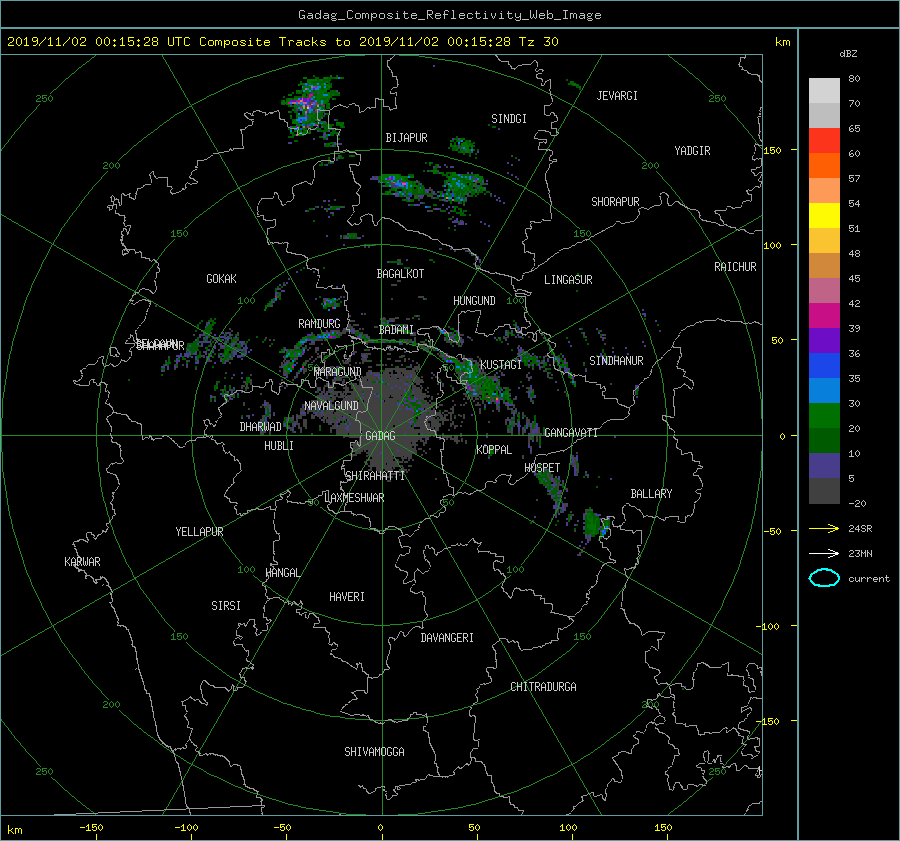Viewport: 900px width, 841px height.
Task: Click the GOKAK city label
Action: coord(222,279)
